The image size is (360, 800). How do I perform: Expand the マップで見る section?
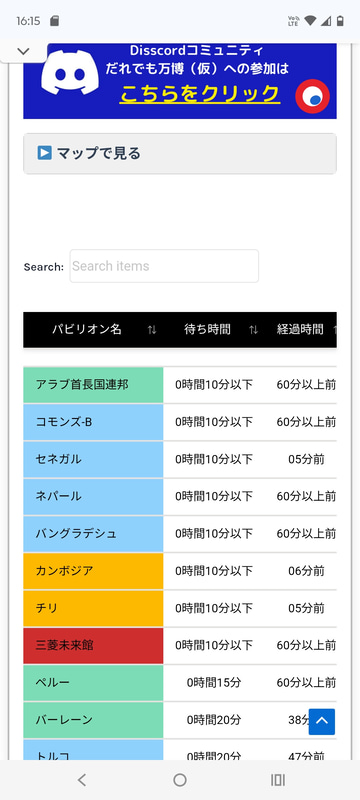(180, 154)
